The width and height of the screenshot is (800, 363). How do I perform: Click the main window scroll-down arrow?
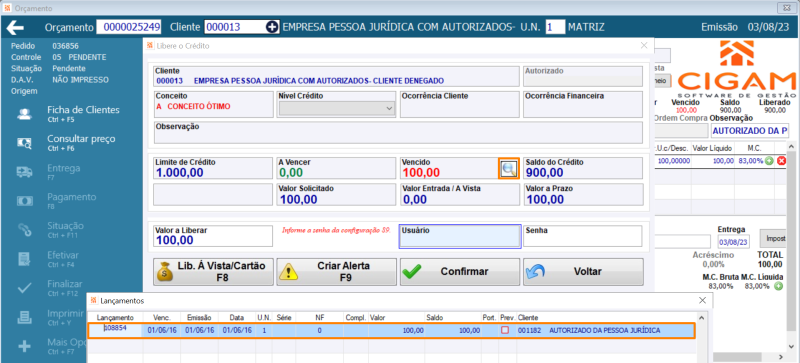tap(792, 346)
